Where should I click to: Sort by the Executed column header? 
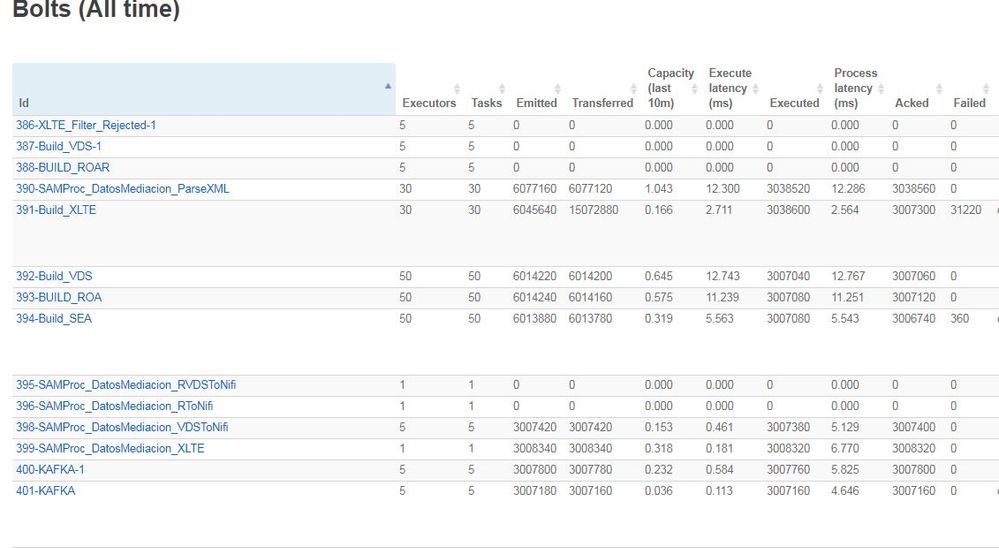[x=794, y=103]
